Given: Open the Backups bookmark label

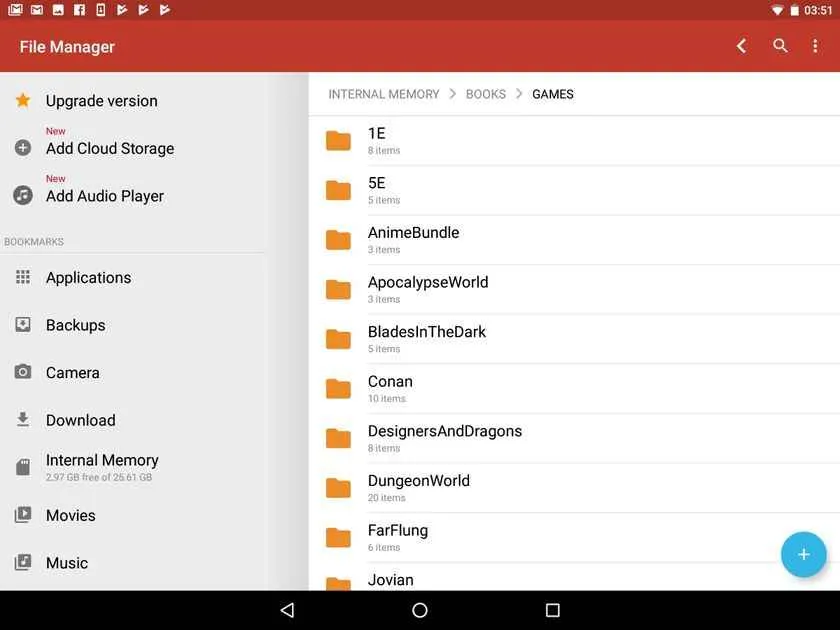Looking at the screenshot, I should click(76, 325).
